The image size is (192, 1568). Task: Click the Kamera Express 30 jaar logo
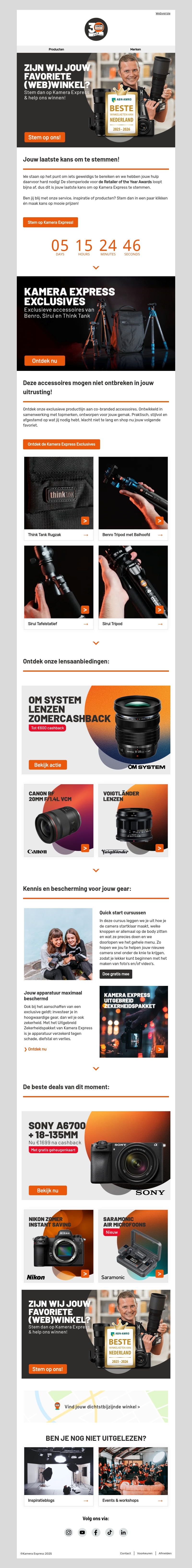pyautogui.click(x=96, y=29)
